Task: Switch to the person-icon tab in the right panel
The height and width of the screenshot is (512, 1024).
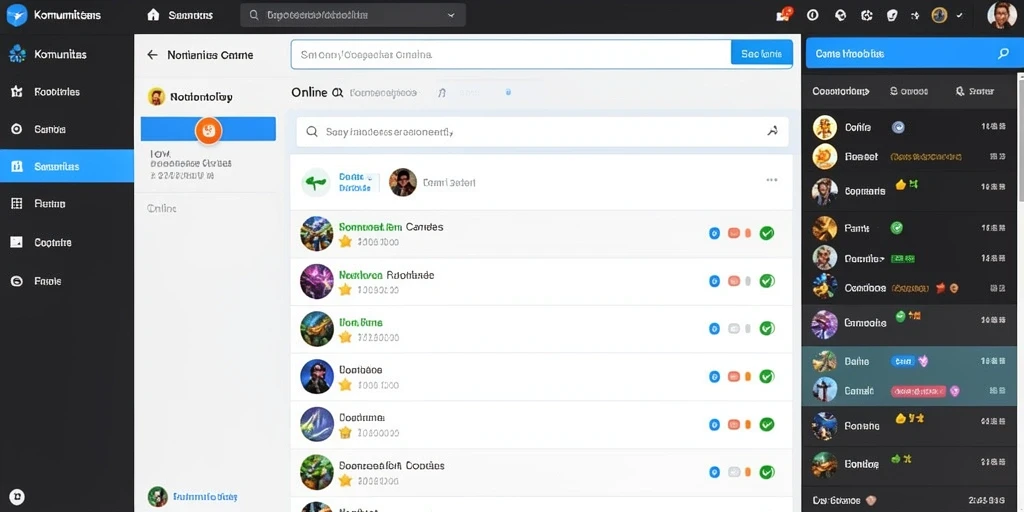Action: click(x=908, y=91)
